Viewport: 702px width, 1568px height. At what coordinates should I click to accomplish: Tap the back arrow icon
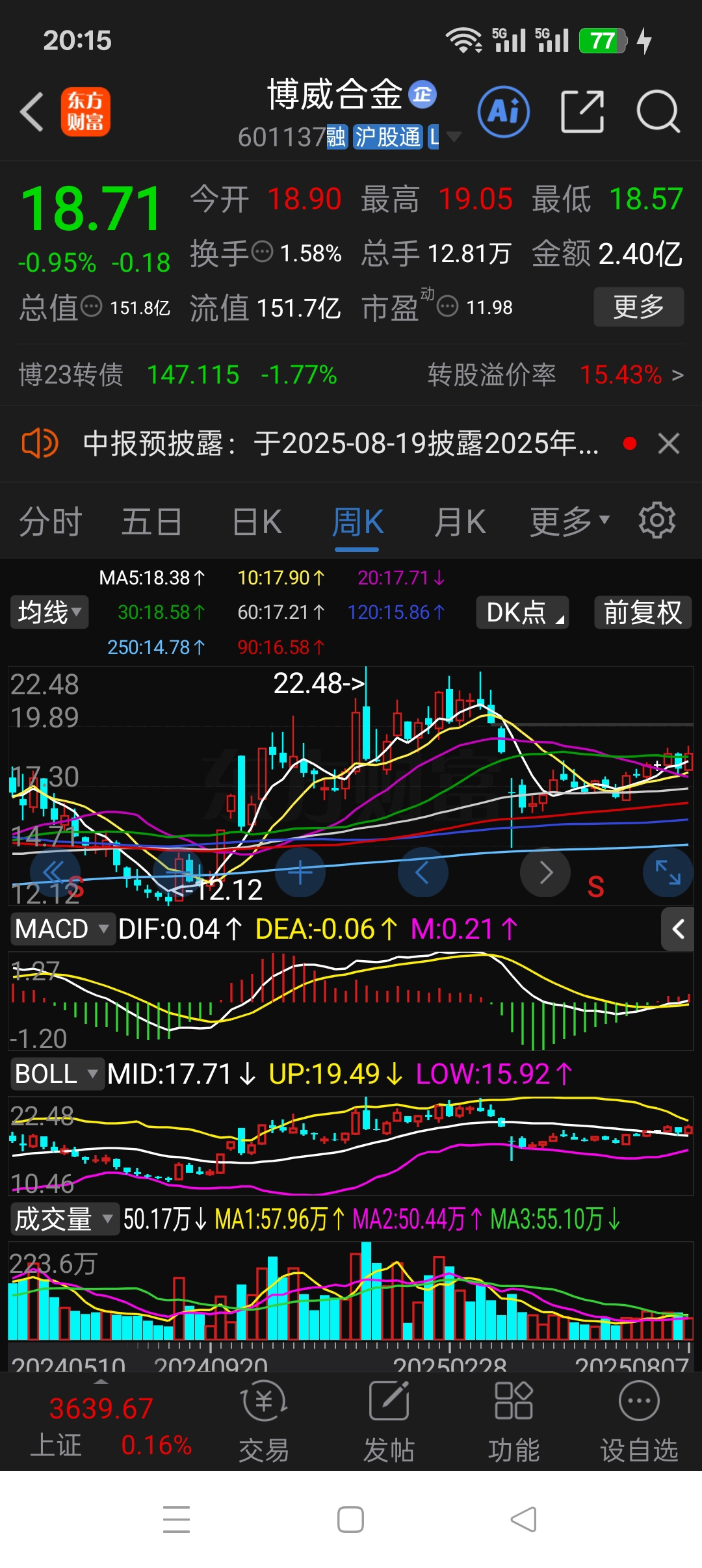coord(31,112)
